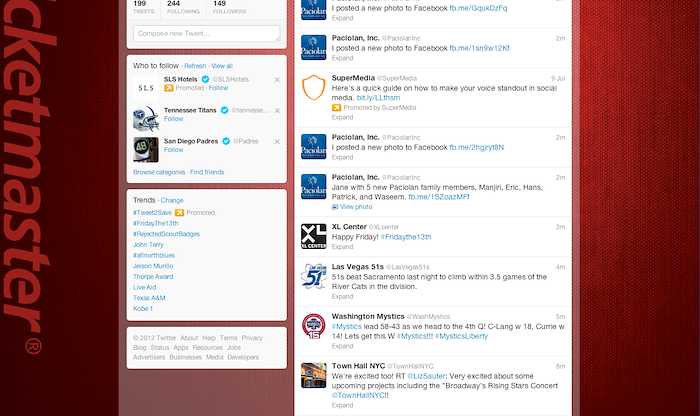
Task: Open the 149 Followers count
Action: [x=229, y=7]
